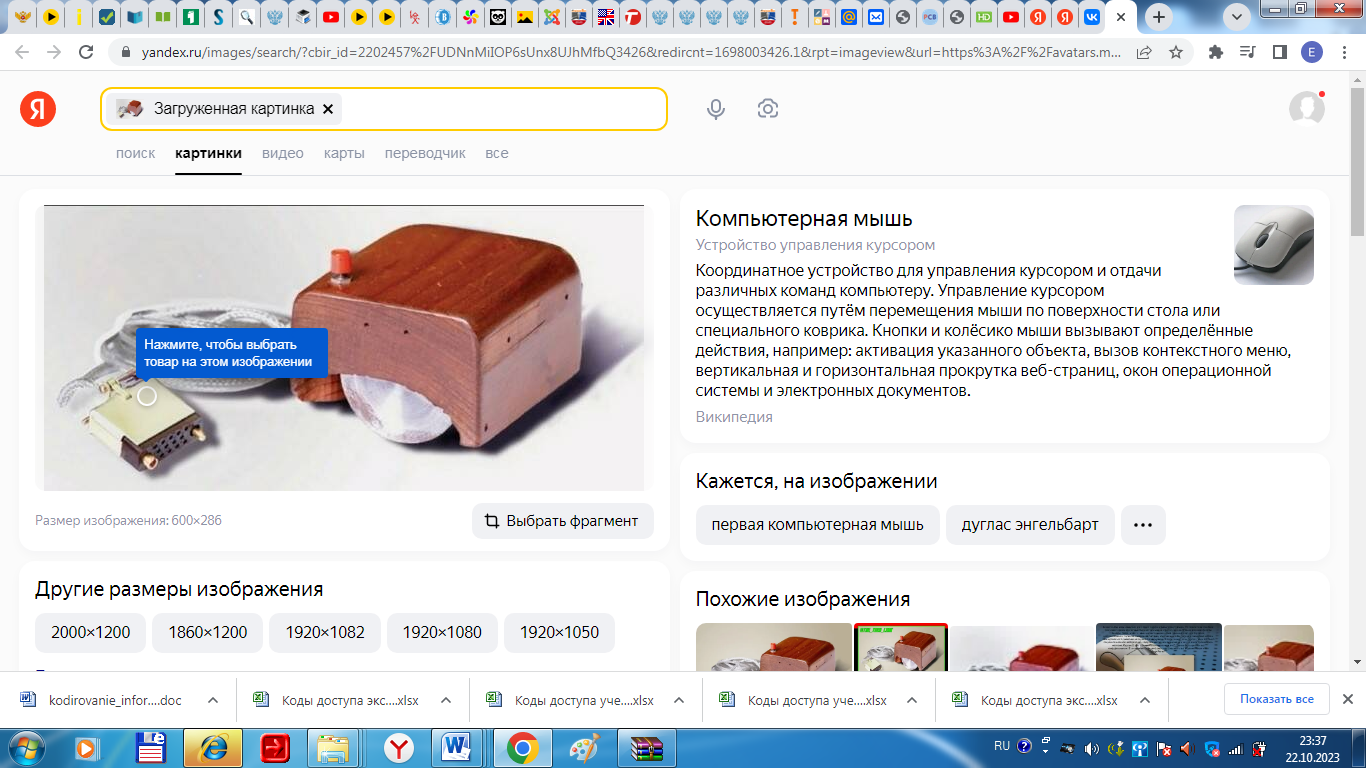Image resolution: width=1366 pixels, height=768 pixels.
Task: Click the Выбрать фрагмент button
Action: 562,521
